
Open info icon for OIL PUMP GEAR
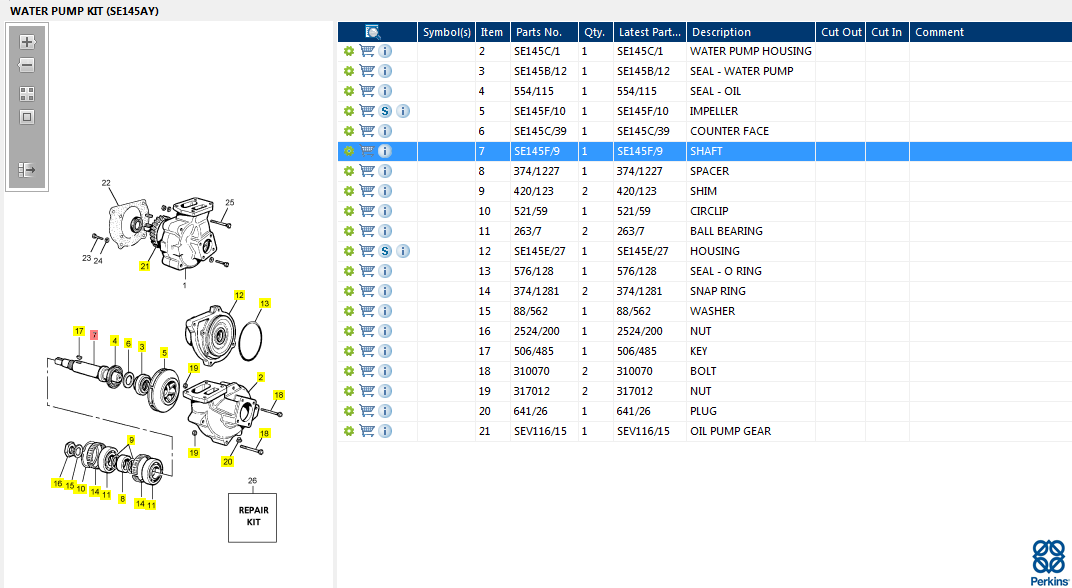[x=385, y=431]
